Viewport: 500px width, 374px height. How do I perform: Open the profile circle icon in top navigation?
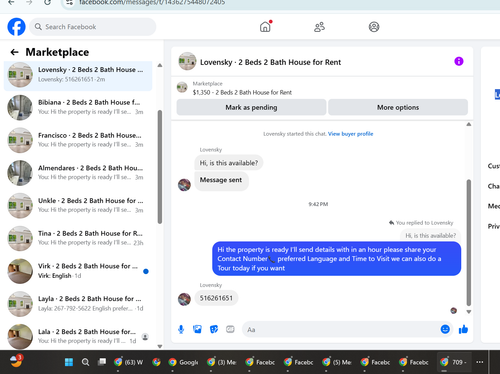point(374,27)
